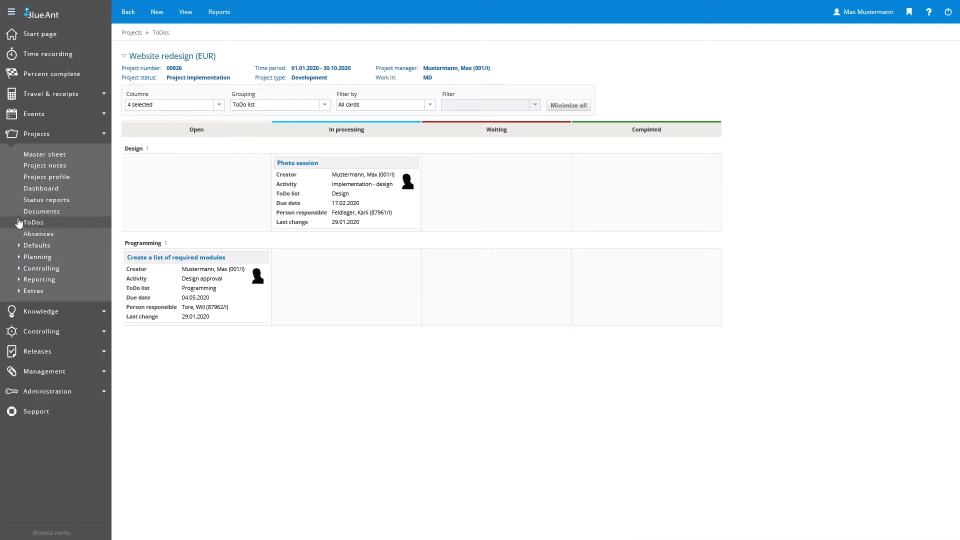Image resolution: width=960 pixels, height=540 pixels.
Task: Open the New menu in top bar
Action: (x=157, y=12)
